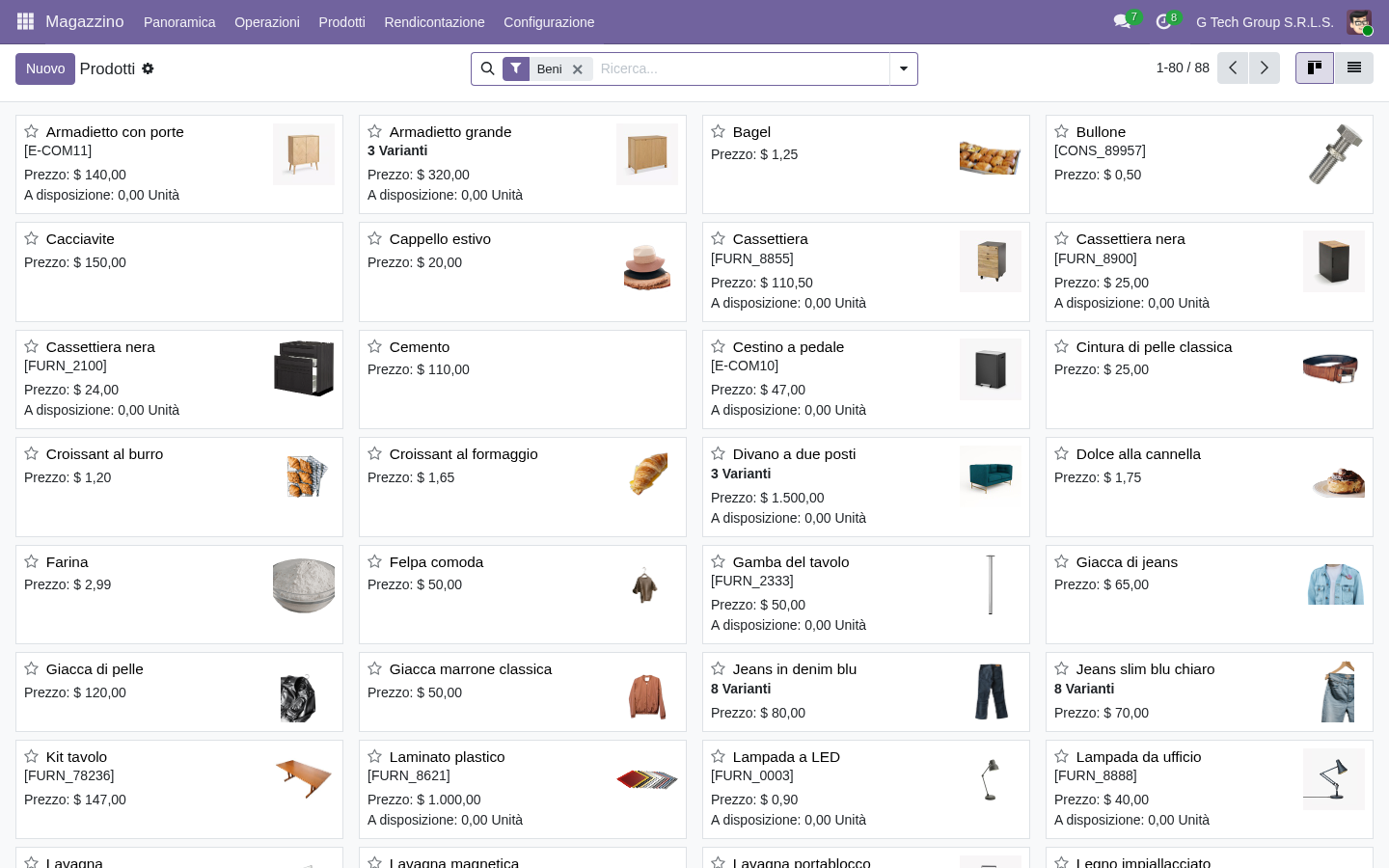The width and height of the screenshot is (1389, 868).
Task: Go to next page of products
Action: (x=1265, y=68)
